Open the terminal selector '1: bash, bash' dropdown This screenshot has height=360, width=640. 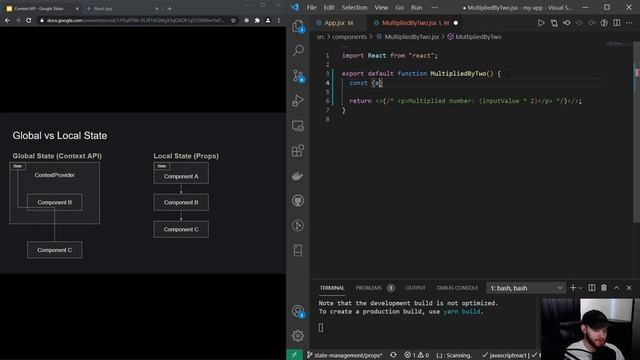pos(526,288)
